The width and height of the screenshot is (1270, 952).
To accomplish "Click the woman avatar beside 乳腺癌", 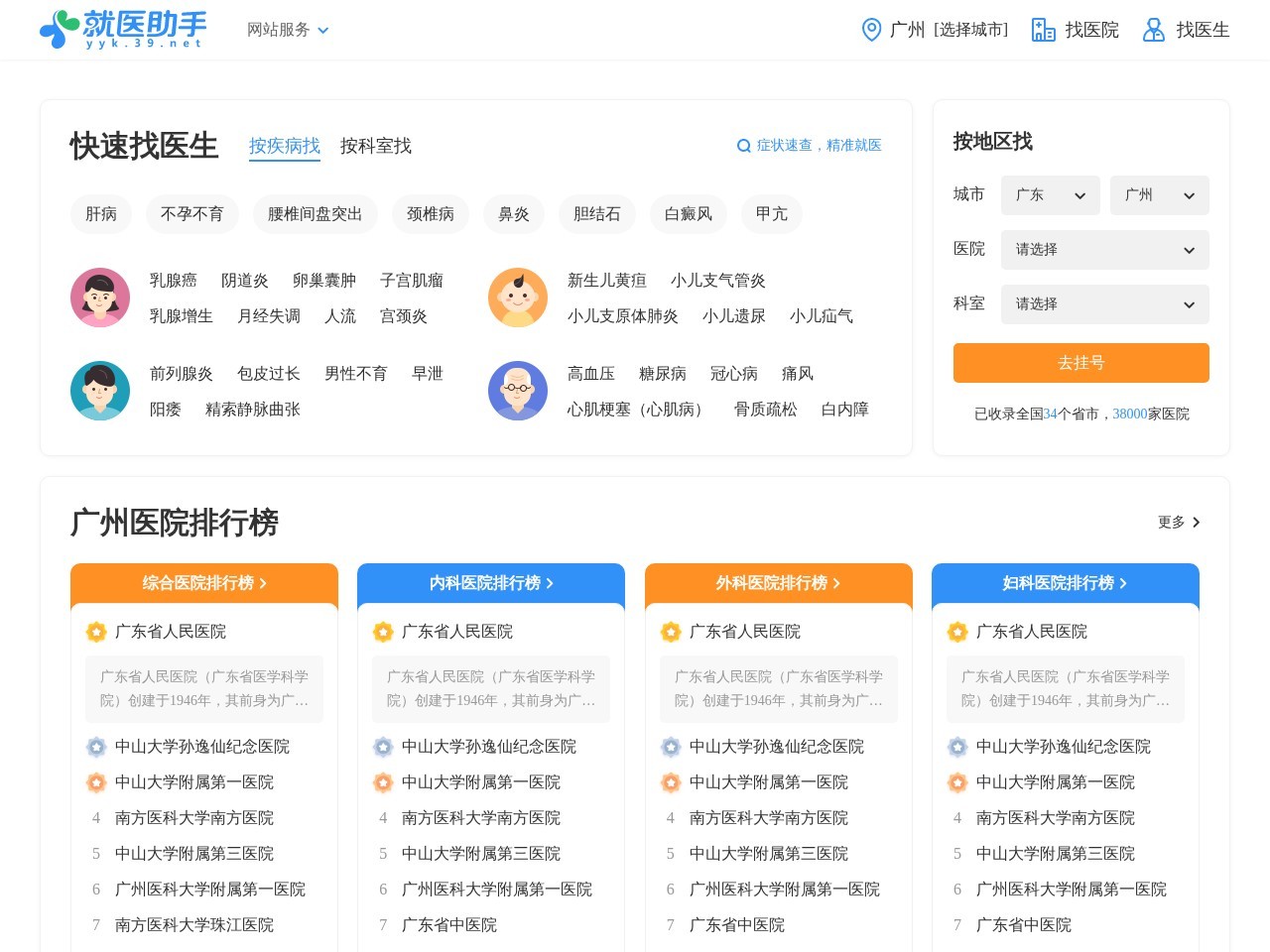I will point(100,297).
